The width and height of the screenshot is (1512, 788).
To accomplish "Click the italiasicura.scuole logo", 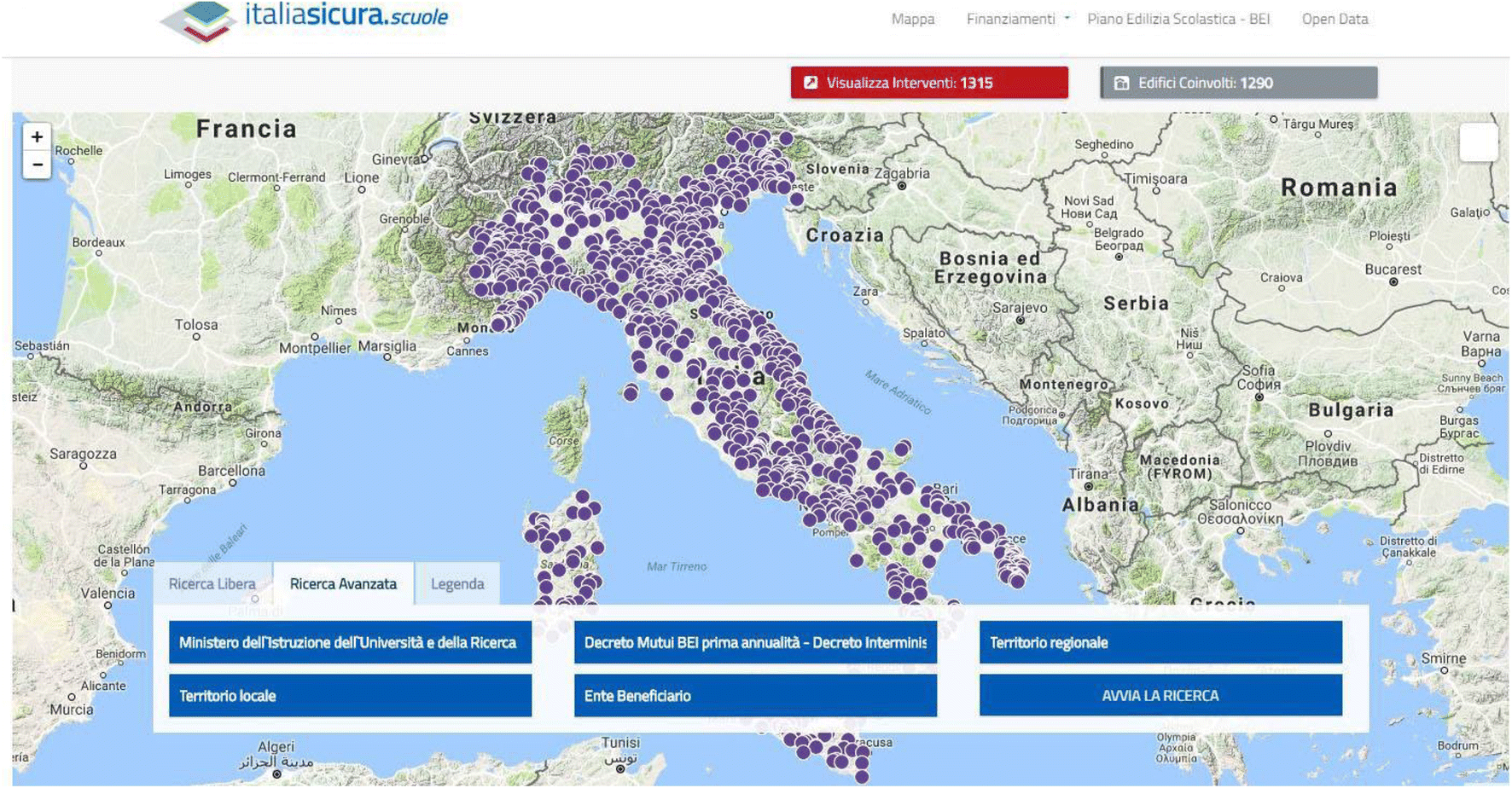I will (305, 20).
